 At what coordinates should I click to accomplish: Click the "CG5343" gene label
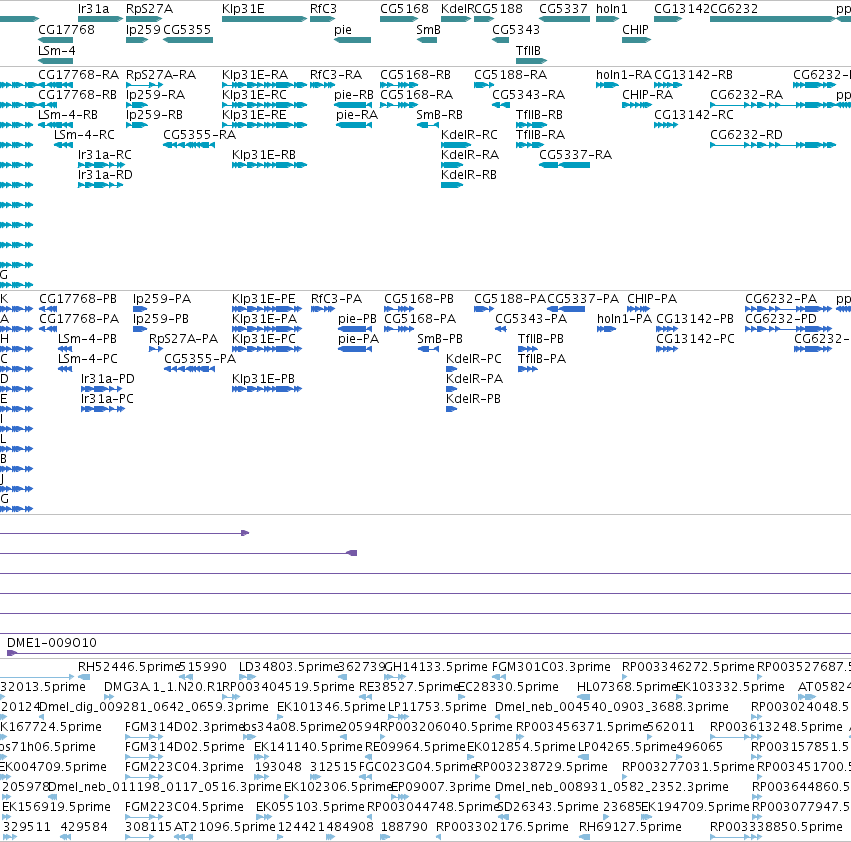point(516,30)
